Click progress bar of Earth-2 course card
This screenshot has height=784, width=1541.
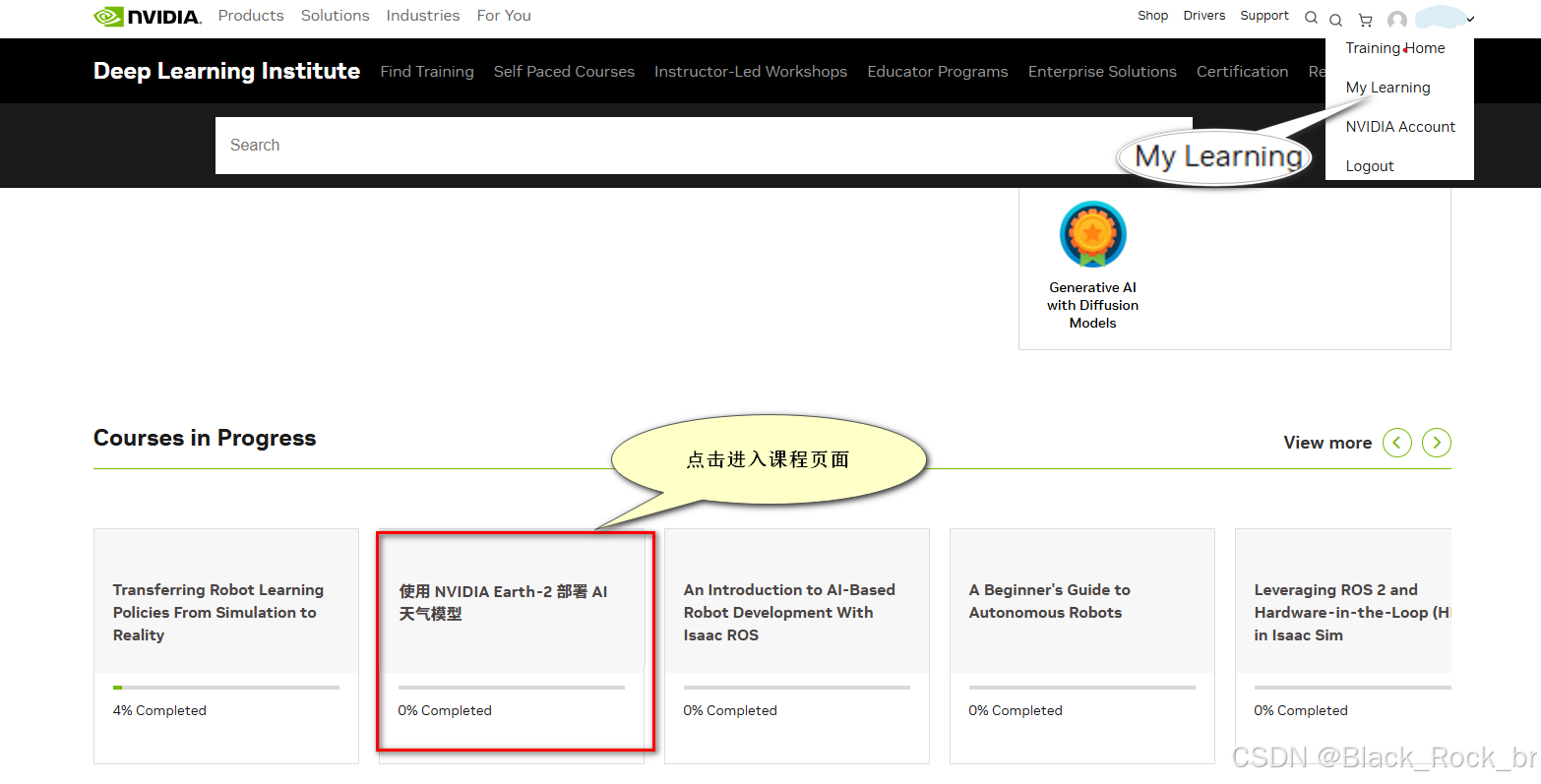512,688
